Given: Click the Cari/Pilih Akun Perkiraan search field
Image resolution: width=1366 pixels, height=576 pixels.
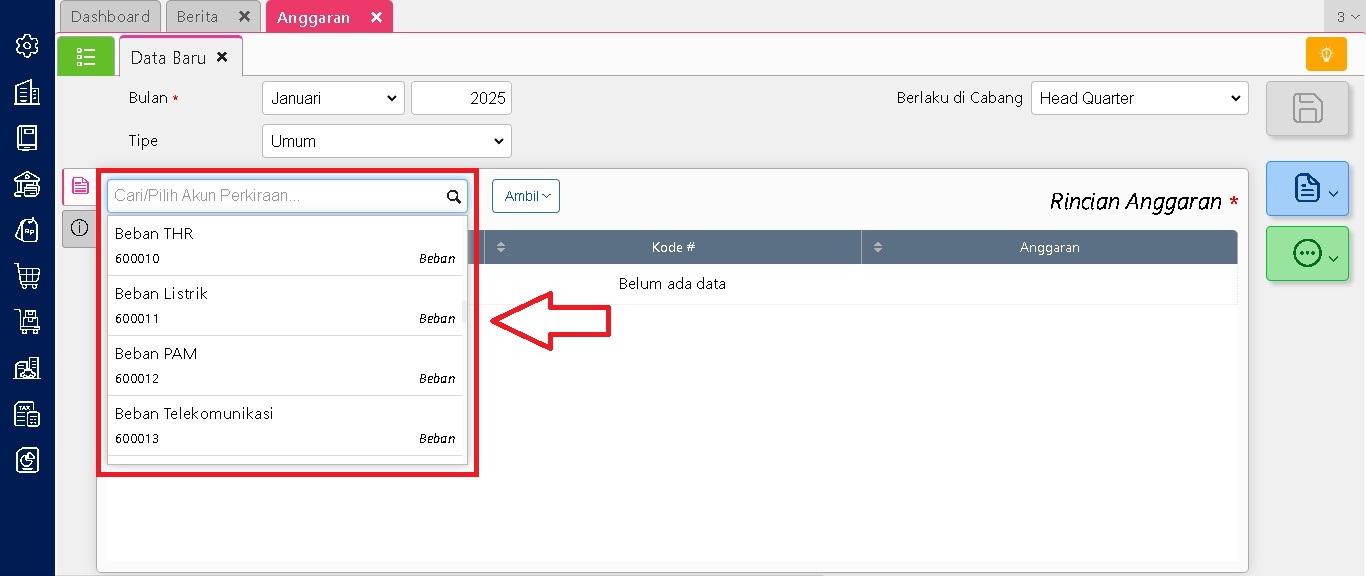Looking at the screenshot, I should coord(276,196).
